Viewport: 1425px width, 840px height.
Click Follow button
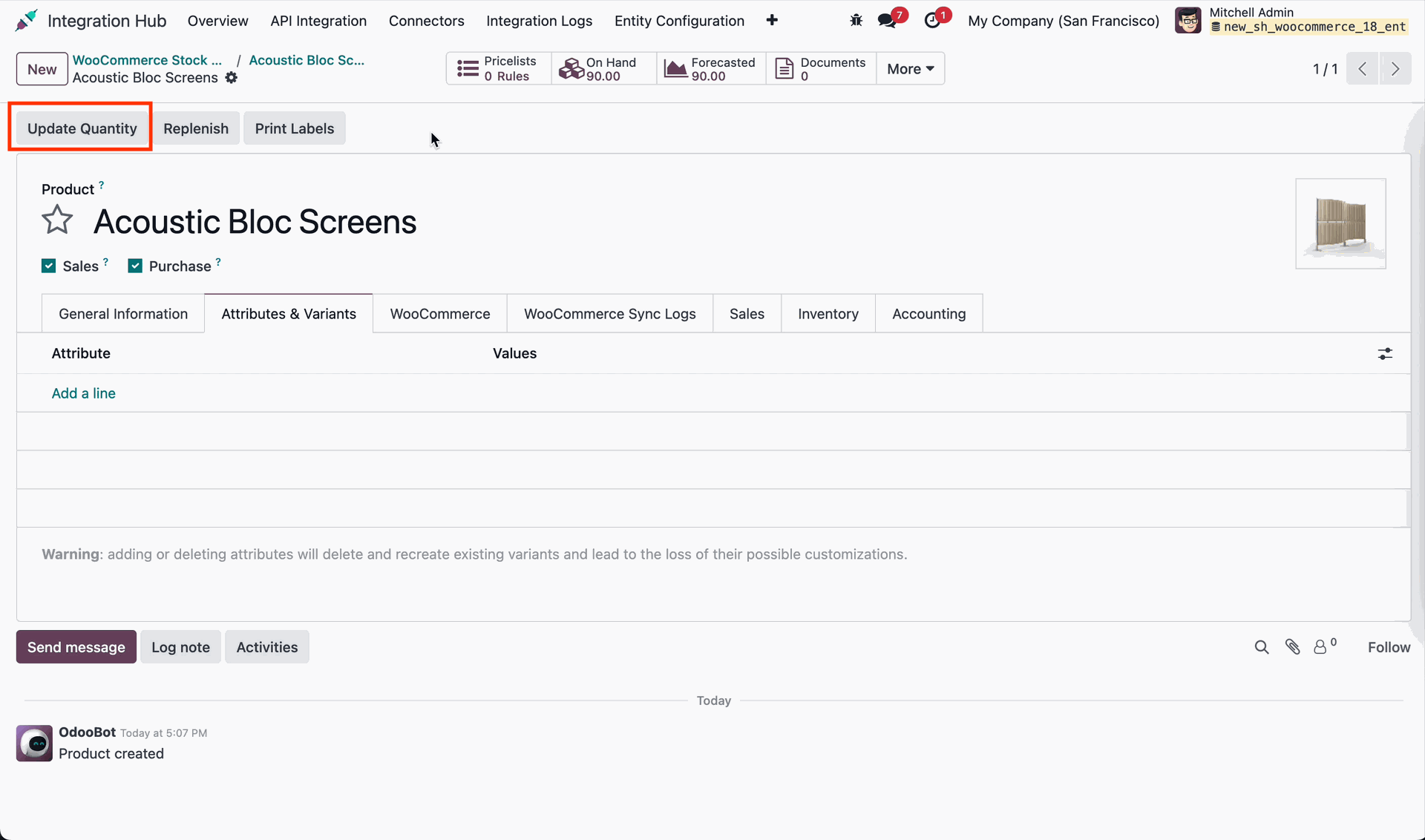[x=1389, y=647]
